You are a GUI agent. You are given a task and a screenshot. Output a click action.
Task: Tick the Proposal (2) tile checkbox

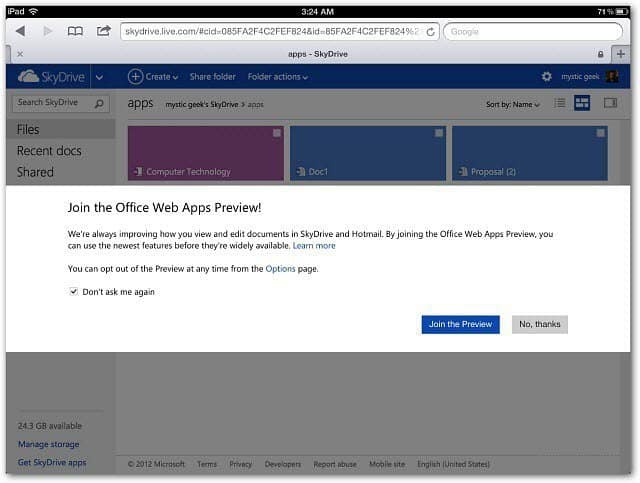point(600,133)
